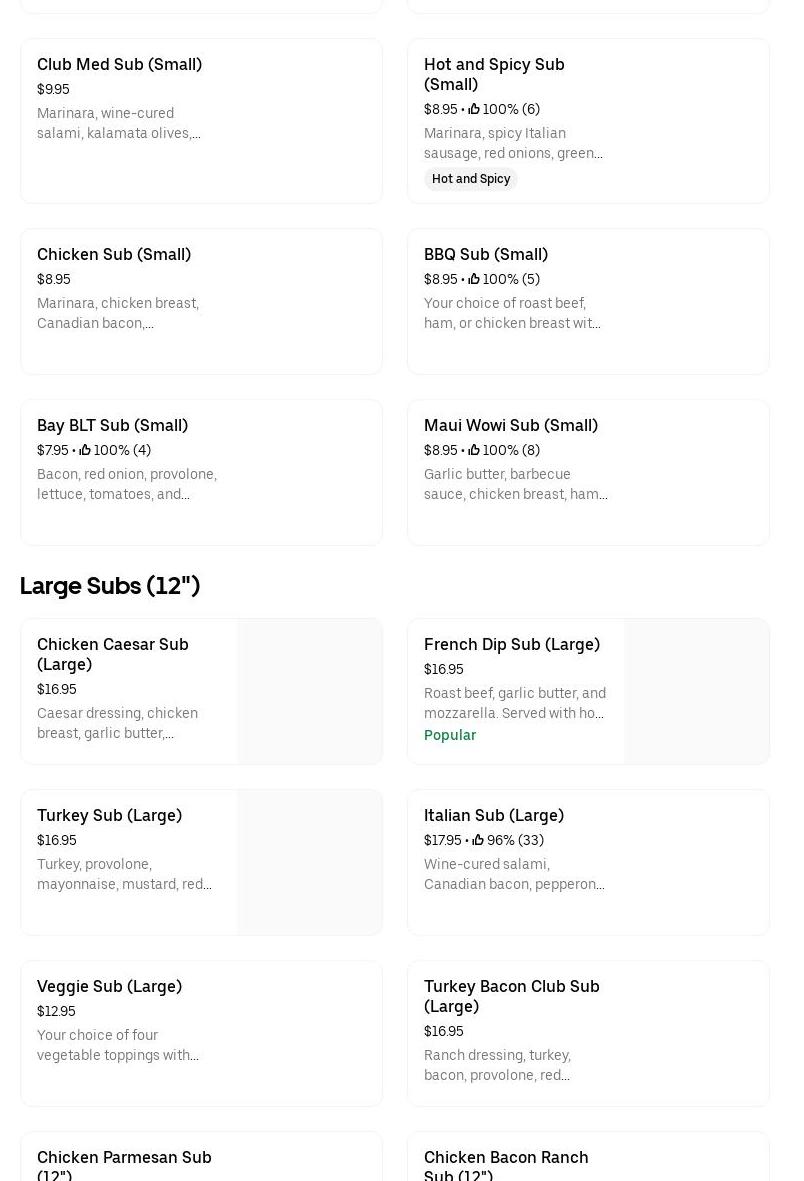Click thumbs-up icon on Bay BLT Sub
The height and width of the screenshot is (1181, 804).
[x=85, y=450]
